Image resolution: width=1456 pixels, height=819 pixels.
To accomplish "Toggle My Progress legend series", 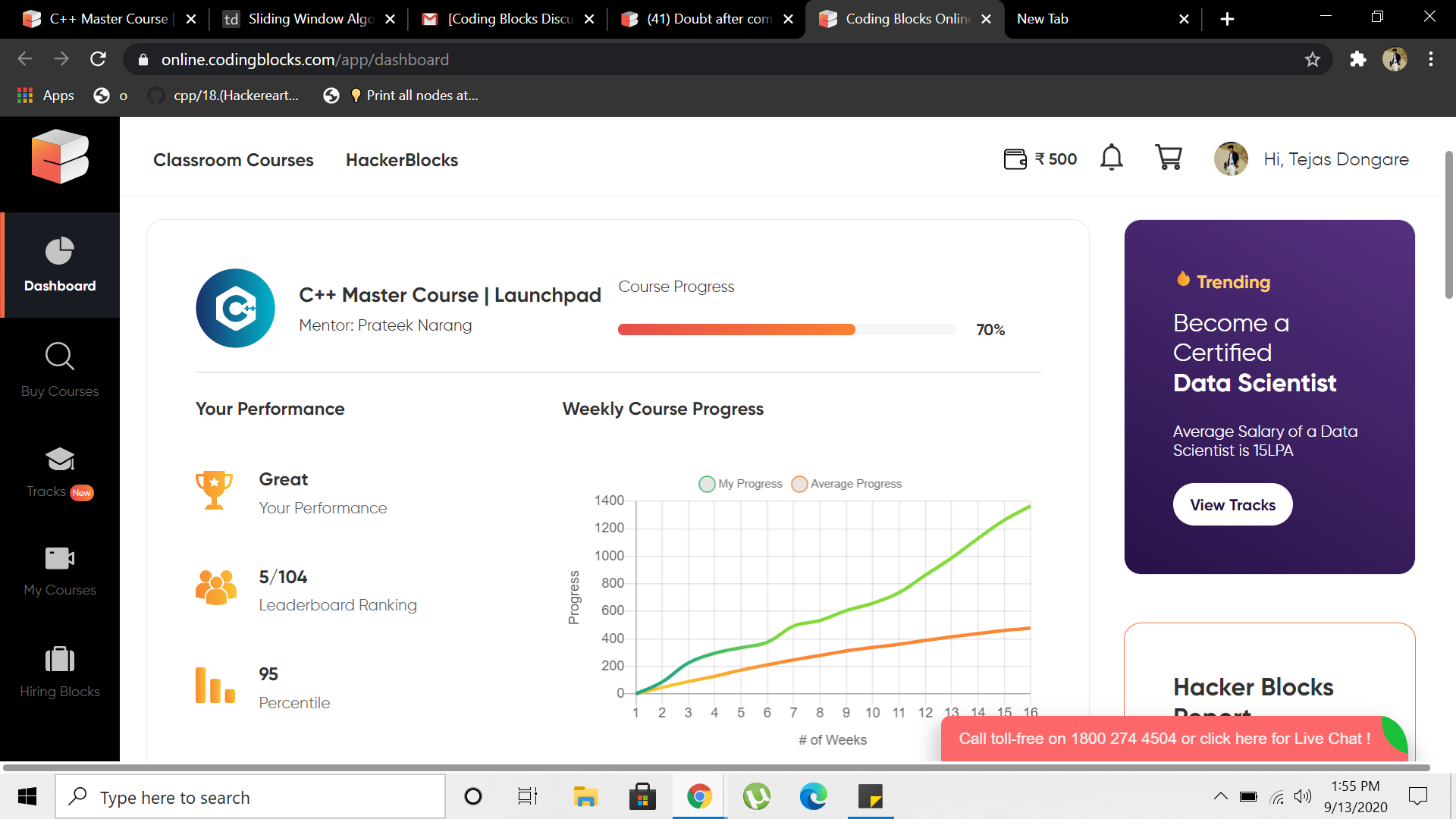I will 740,484.
